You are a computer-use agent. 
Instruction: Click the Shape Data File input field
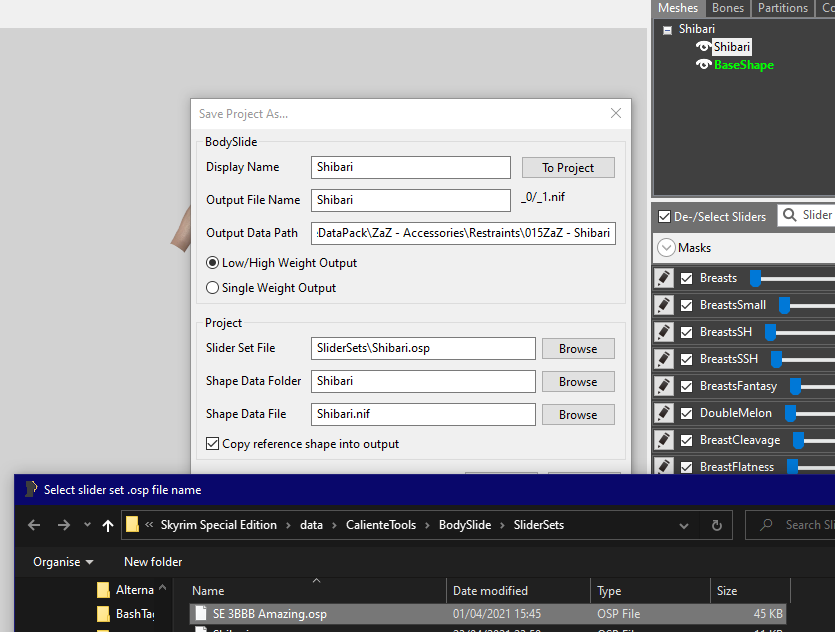(x=423, y=414)
